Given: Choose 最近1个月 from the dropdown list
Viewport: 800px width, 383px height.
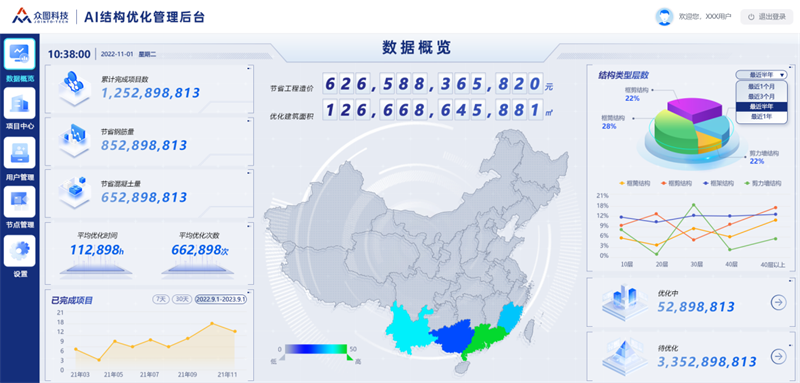Looking at the screenshot, I should (761, 86).
